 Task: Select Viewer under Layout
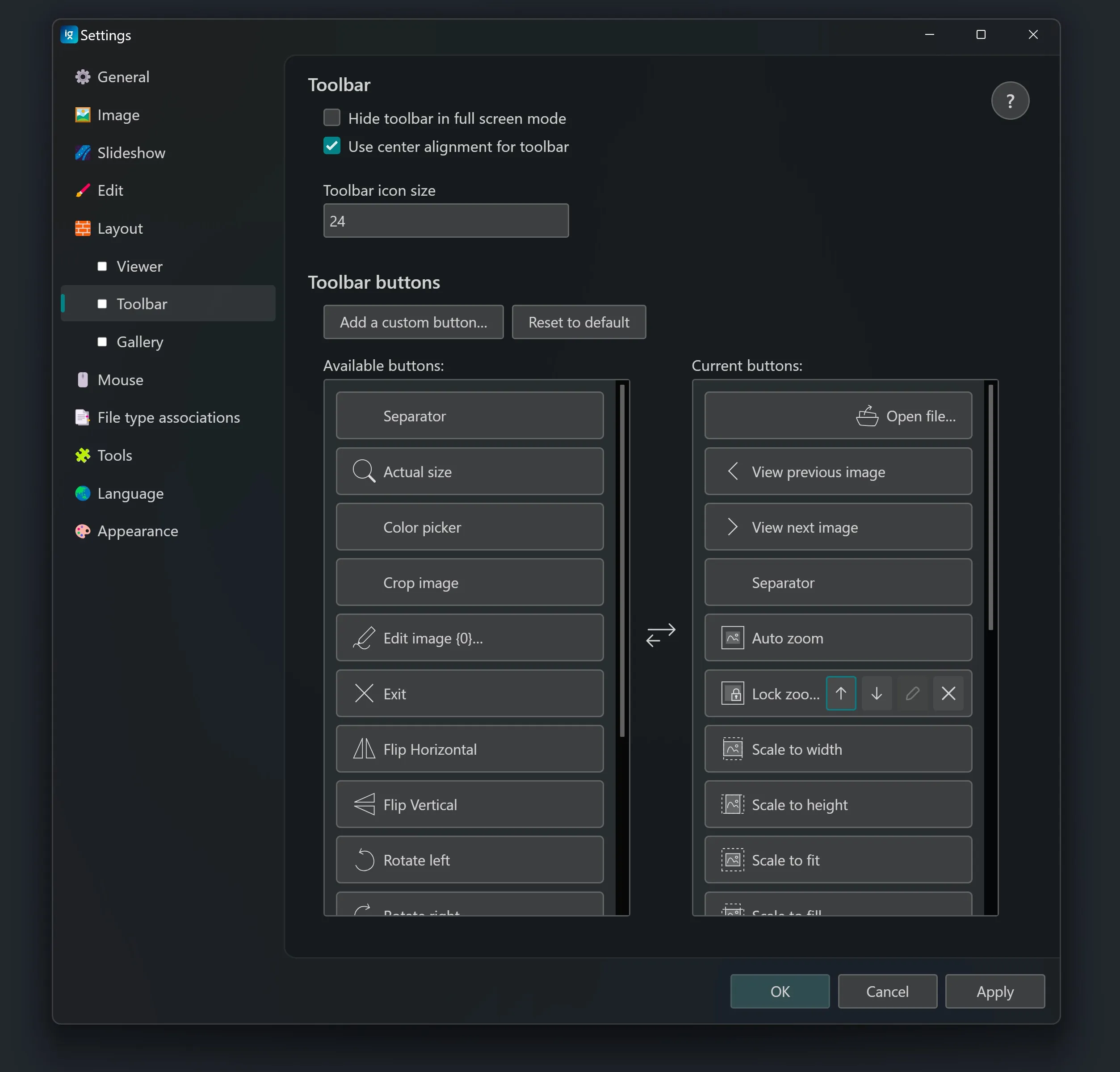tap(139, 266)
